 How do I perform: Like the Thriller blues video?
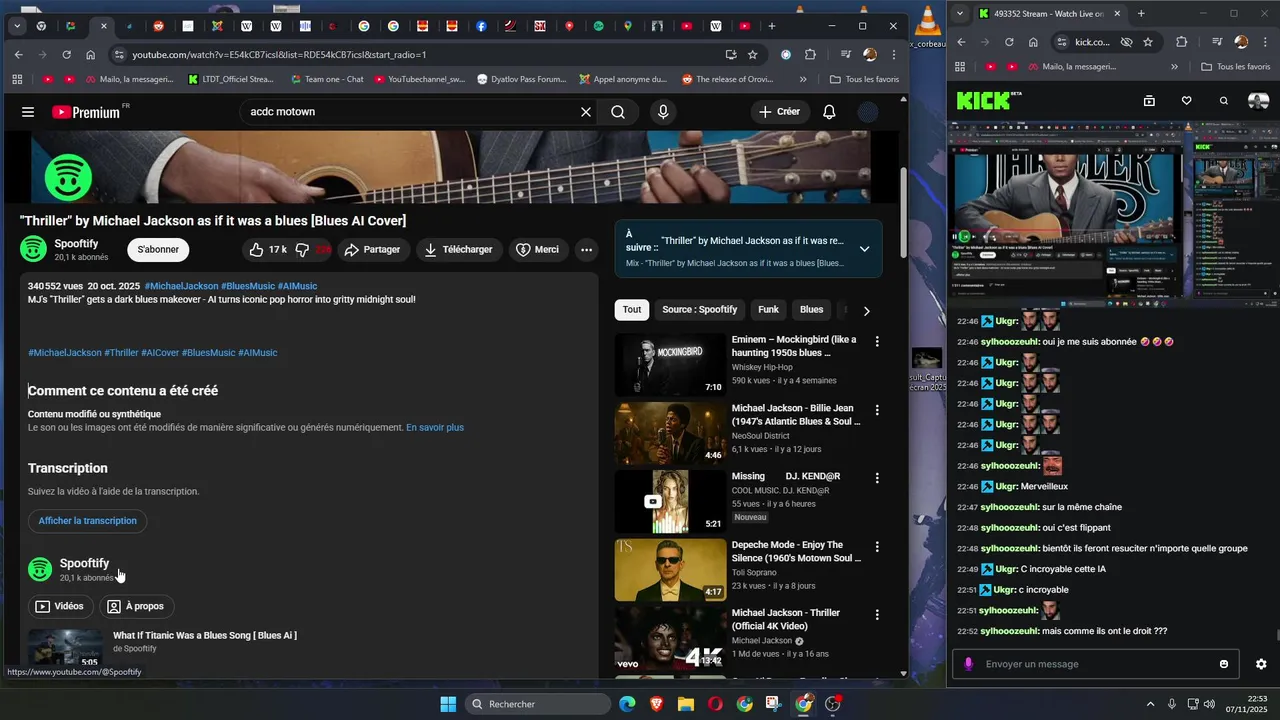coord(267,249)
